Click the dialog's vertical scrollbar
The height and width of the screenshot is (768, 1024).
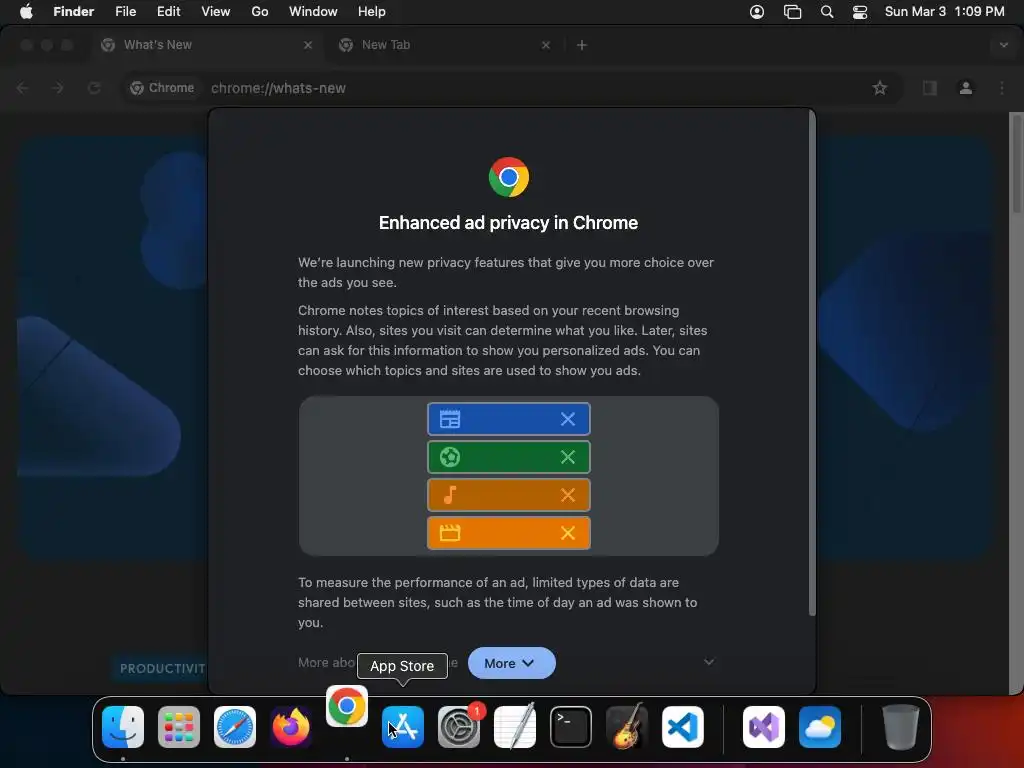pyautogui.click(x=812, y=363)
